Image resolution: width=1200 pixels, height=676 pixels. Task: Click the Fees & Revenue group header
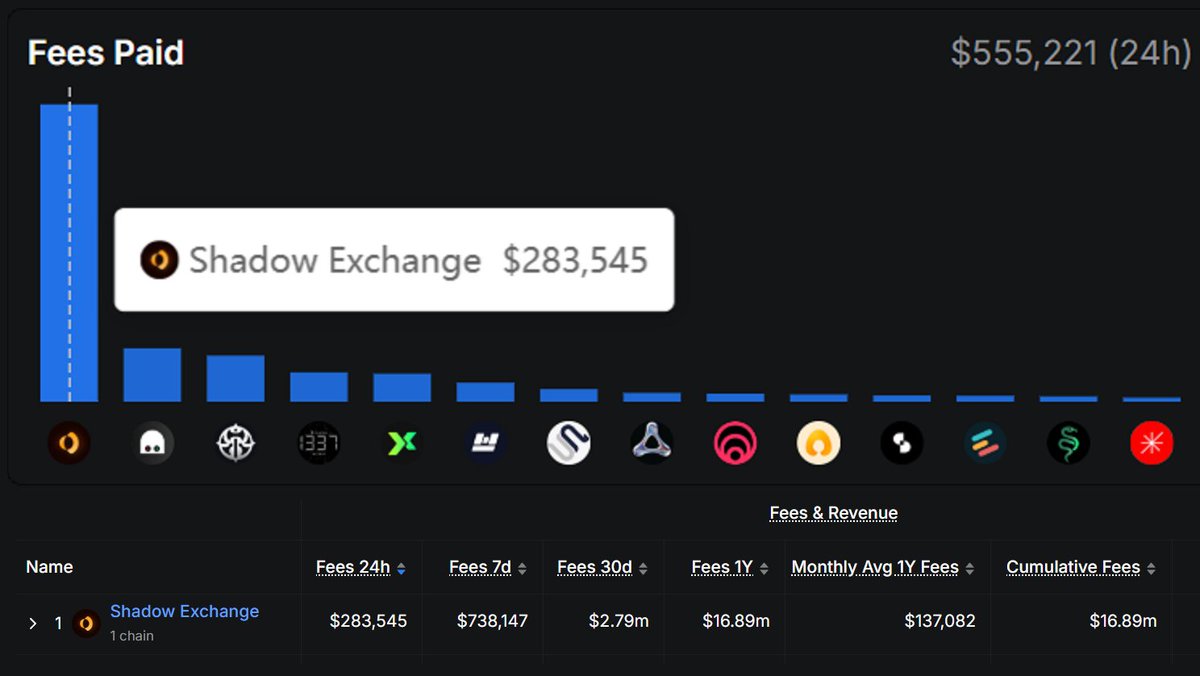click(834, 513)
